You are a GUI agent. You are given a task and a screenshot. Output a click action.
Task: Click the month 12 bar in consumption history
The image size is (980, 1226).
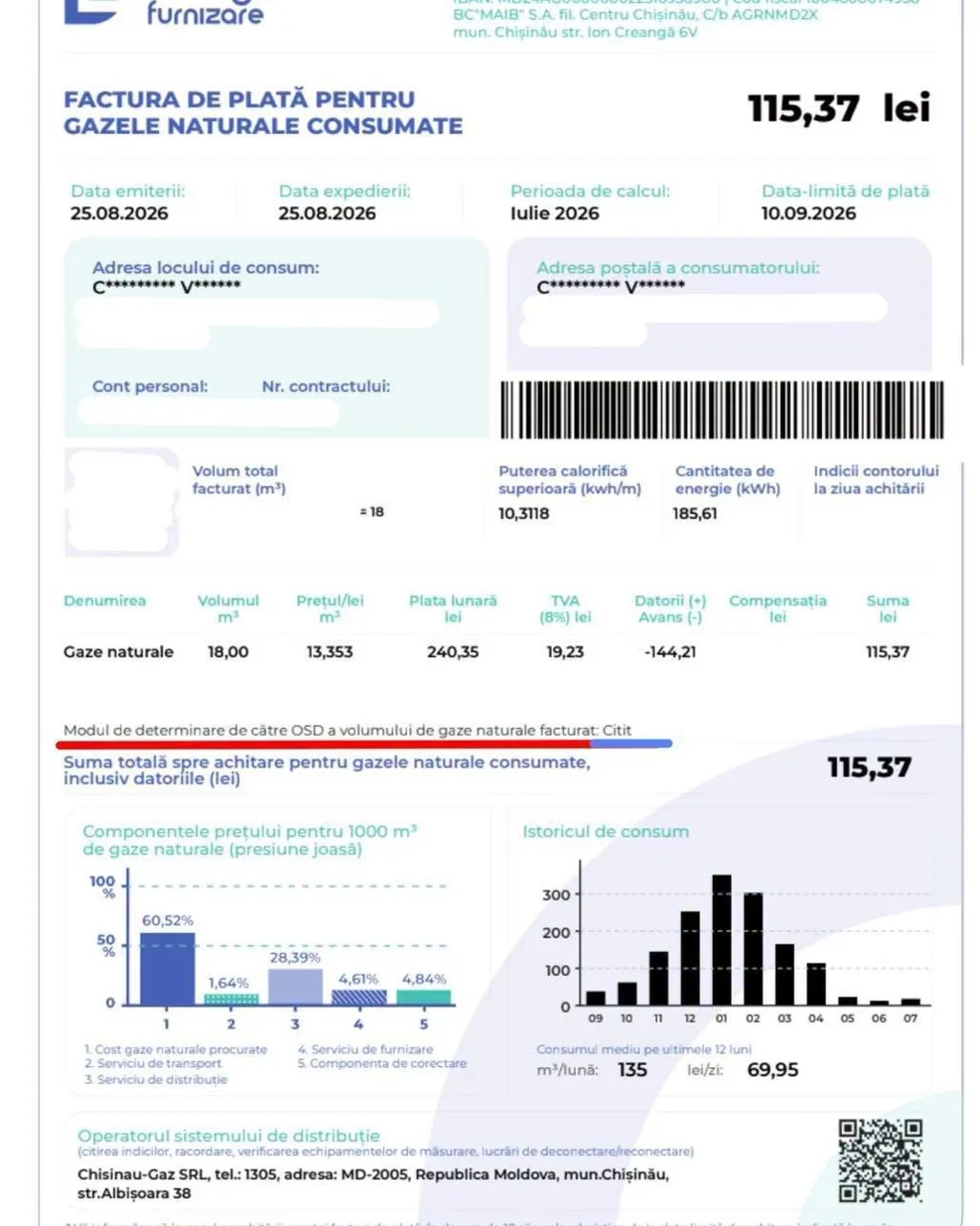tap(690, 958)
